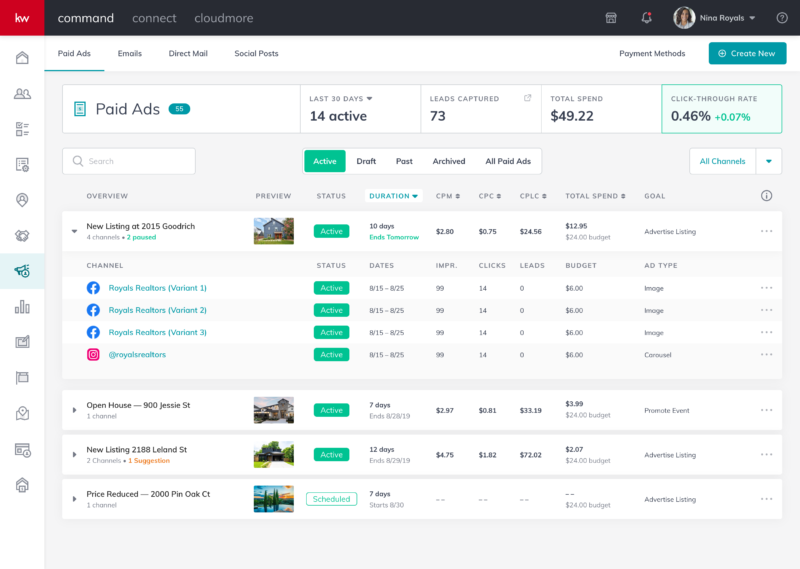Expand Price Reduced 2000 Pin Oak Ct row
Screen dimensions: 800x569
coord(74,499)
